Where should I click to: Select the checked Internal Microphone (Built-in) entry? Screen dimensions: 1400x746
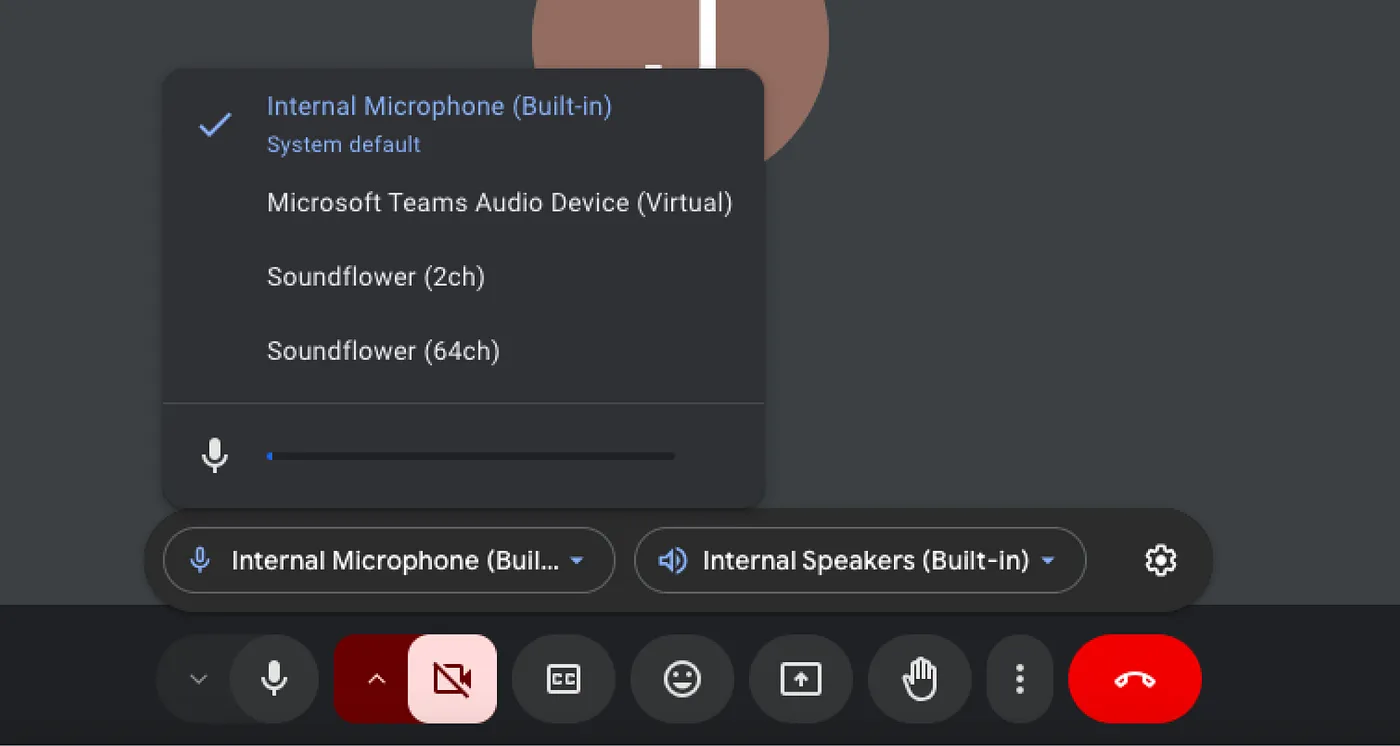tap(439, 106)
